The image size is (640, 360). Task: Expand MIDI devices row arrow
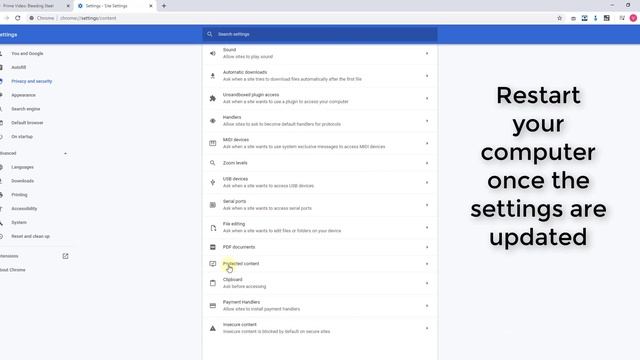point(427,143)
